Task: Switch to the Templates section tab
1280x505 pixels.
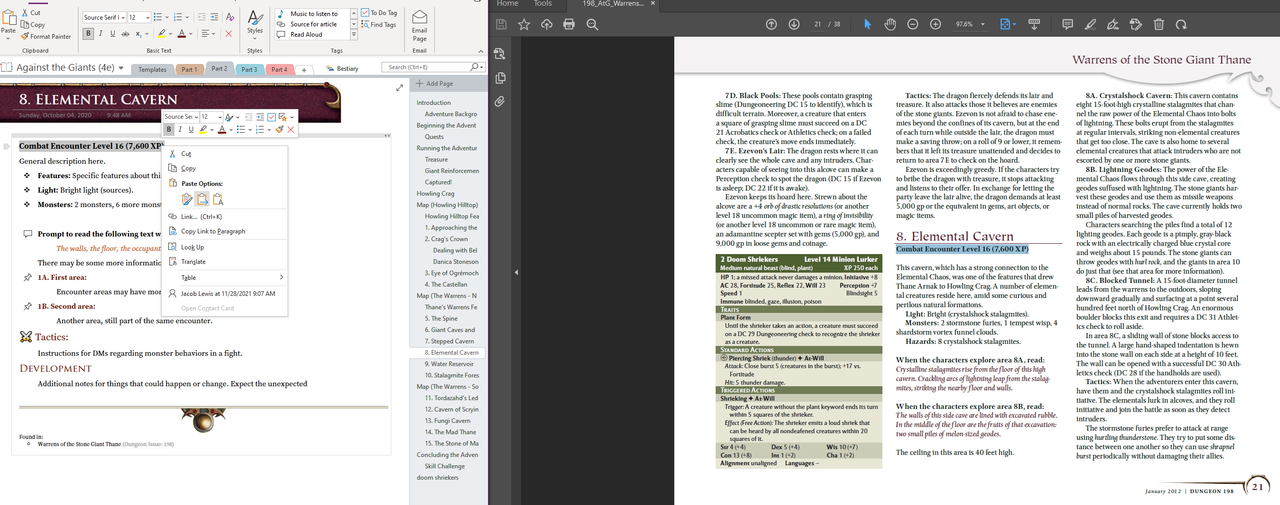Action: pyautogui.click(x=152, y=69)
